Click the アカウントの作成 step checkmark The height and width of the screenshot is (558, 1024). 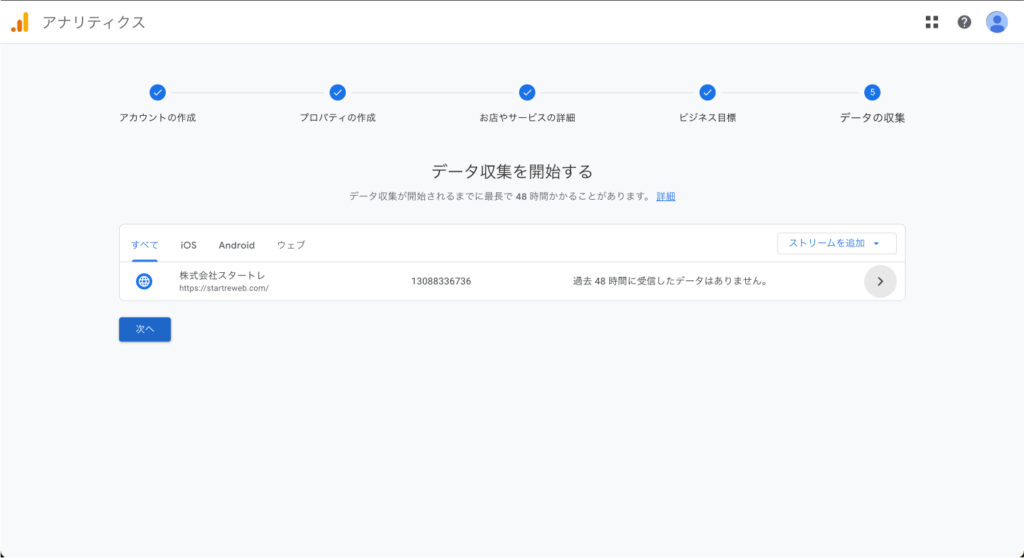pos(157,92)
